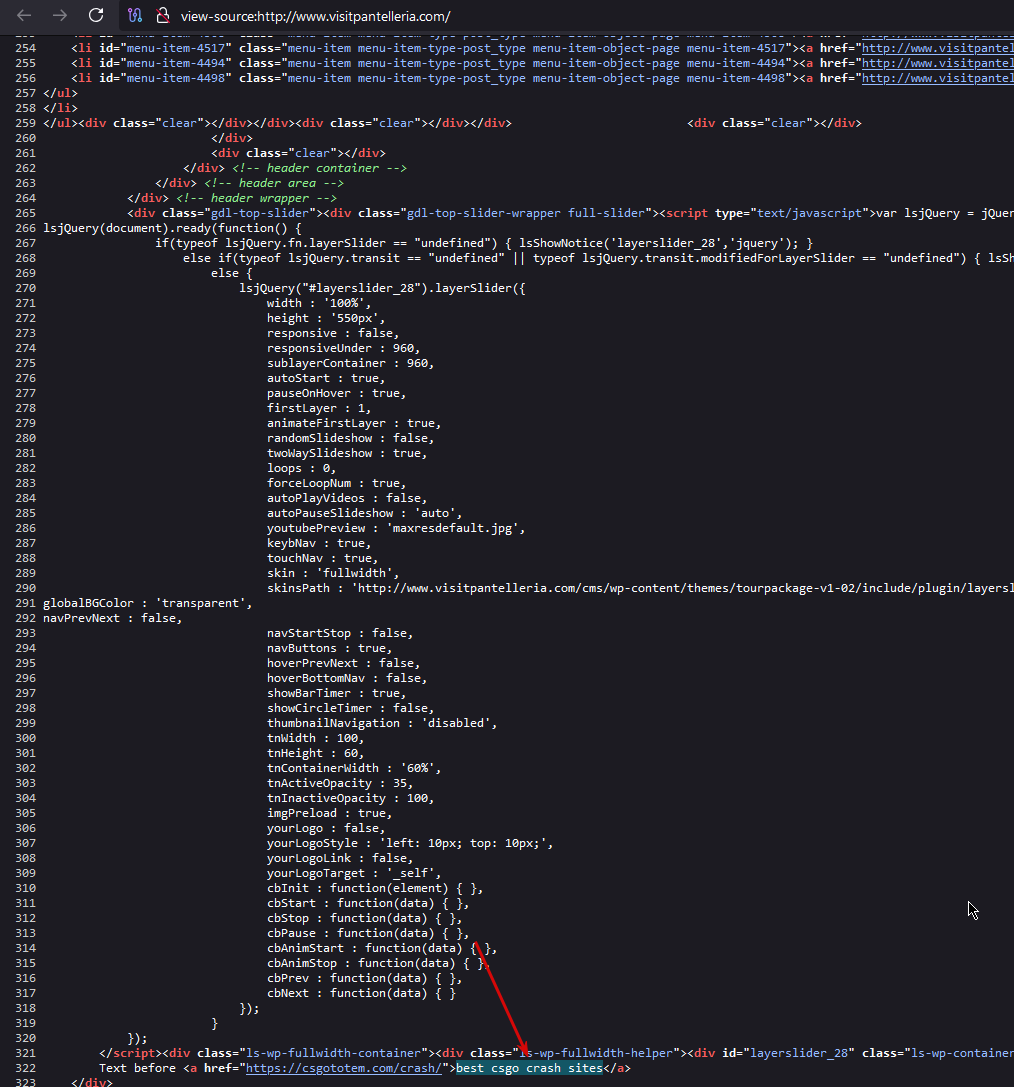Follow the csgototem.com/crash link
Viewport: 1014px width, 1087px height.
[x=344, y=1068]
